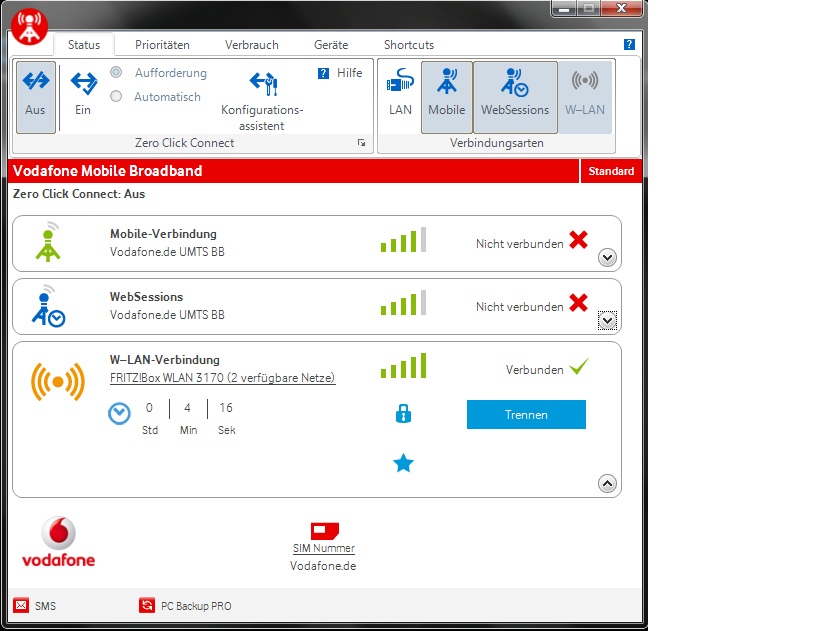
Task: Go to the Shortcuts tab
Action: pyautogui.click(x=409, y=45)
